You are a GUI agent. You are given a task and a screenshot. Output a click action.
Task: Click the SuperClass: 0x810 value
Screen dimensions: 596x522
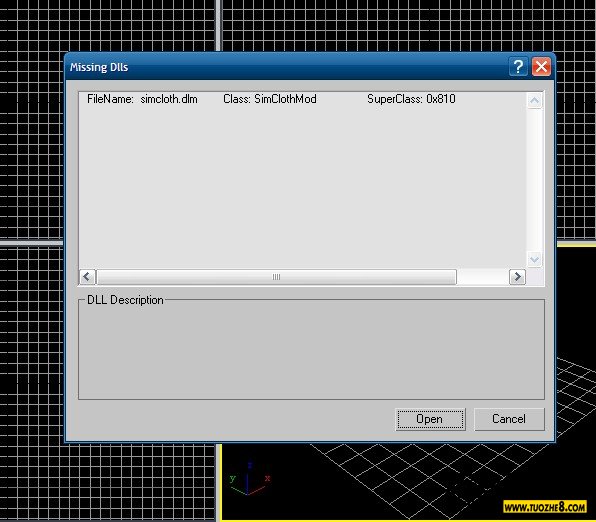click(411, 99)
